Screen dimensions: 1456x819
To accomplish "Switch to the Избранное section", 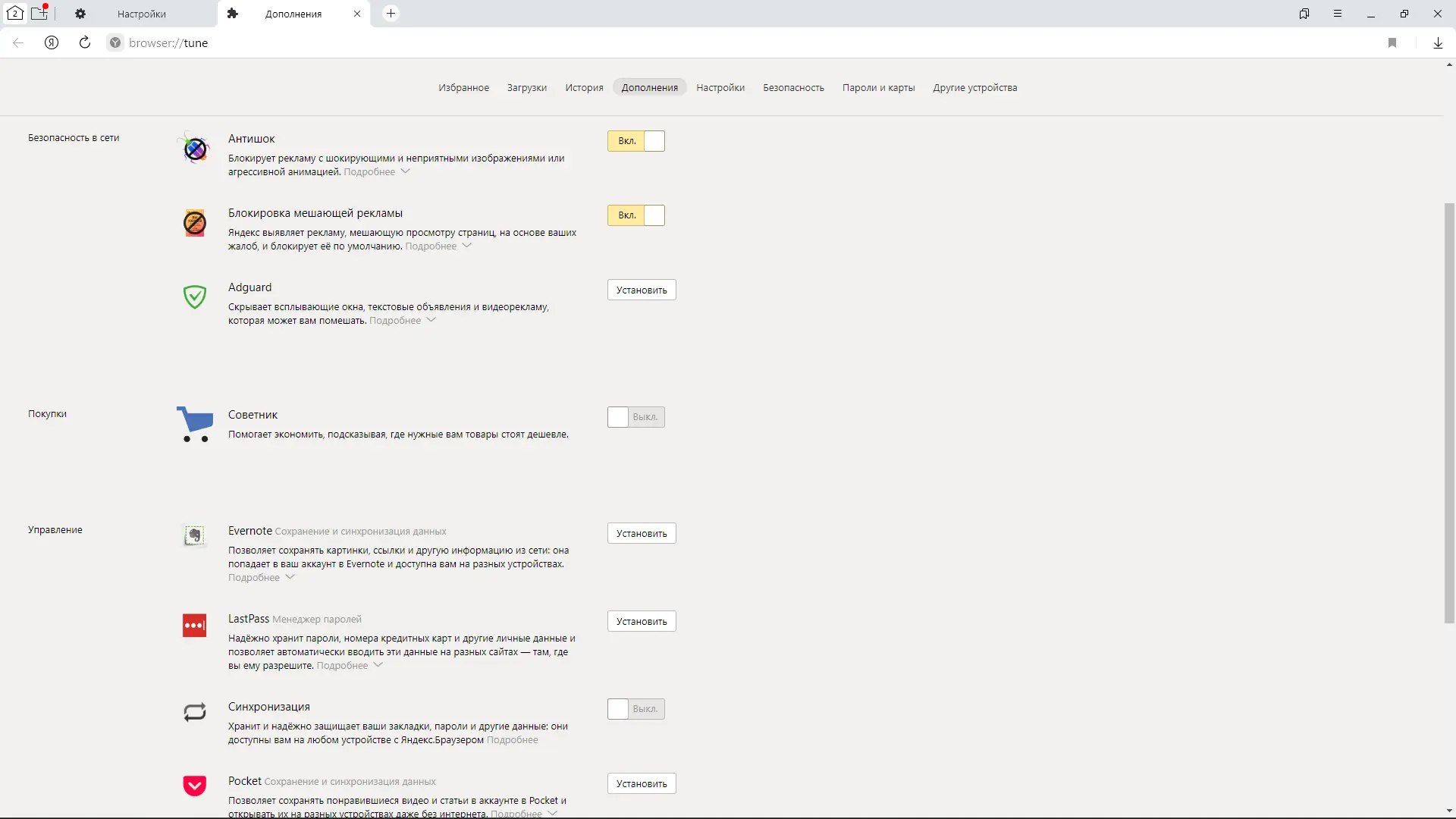I will coord(463,87).
